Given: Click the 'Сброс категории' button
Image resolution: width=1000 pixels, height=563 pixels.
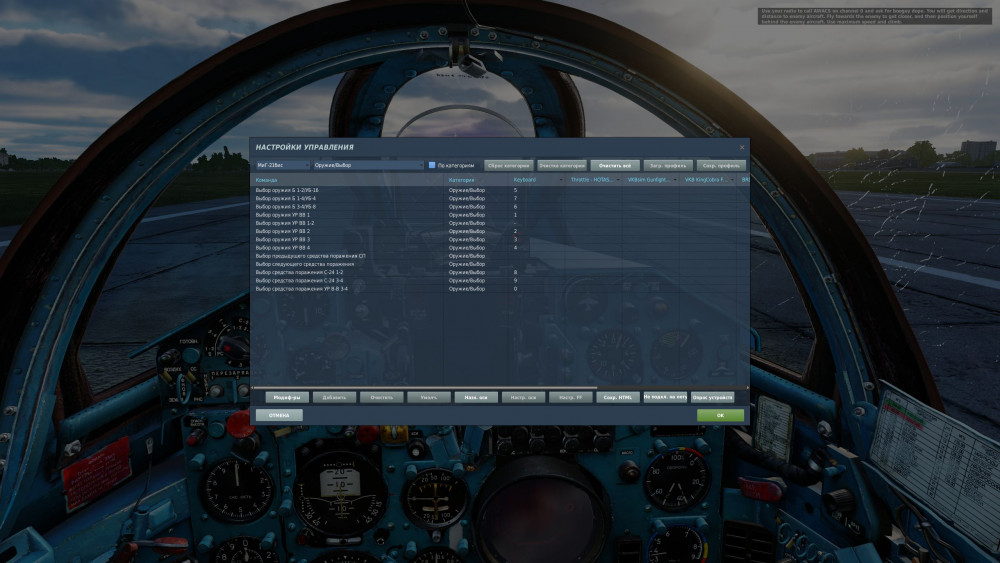Looking at the screenshot, I should click(x=508, y=165).
